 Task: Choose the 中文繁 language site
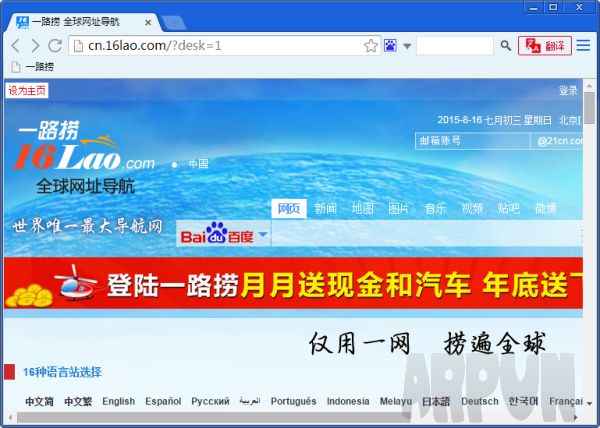78,401
